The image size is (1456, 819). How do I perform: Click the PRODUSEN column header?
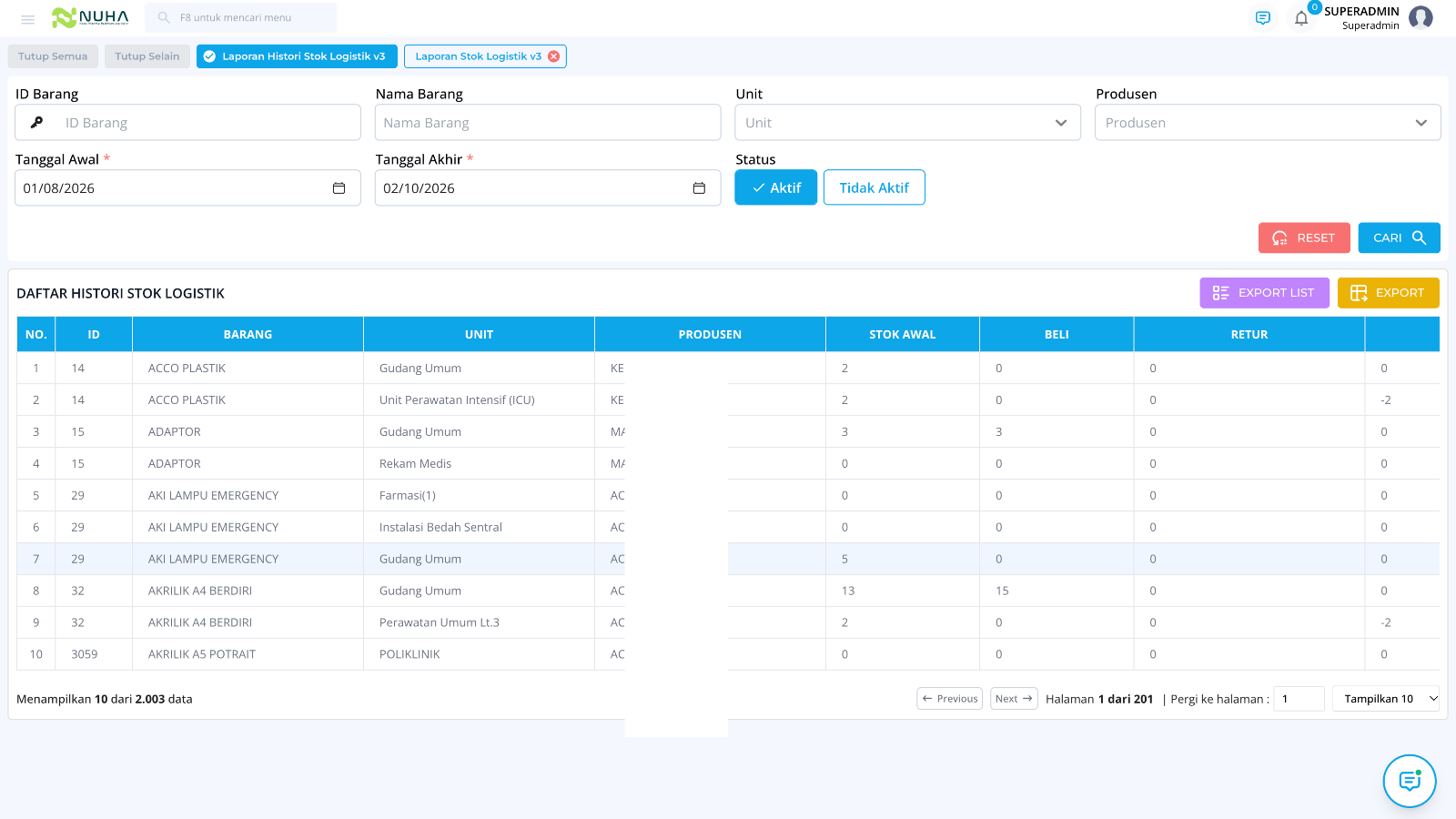(710, 334)
